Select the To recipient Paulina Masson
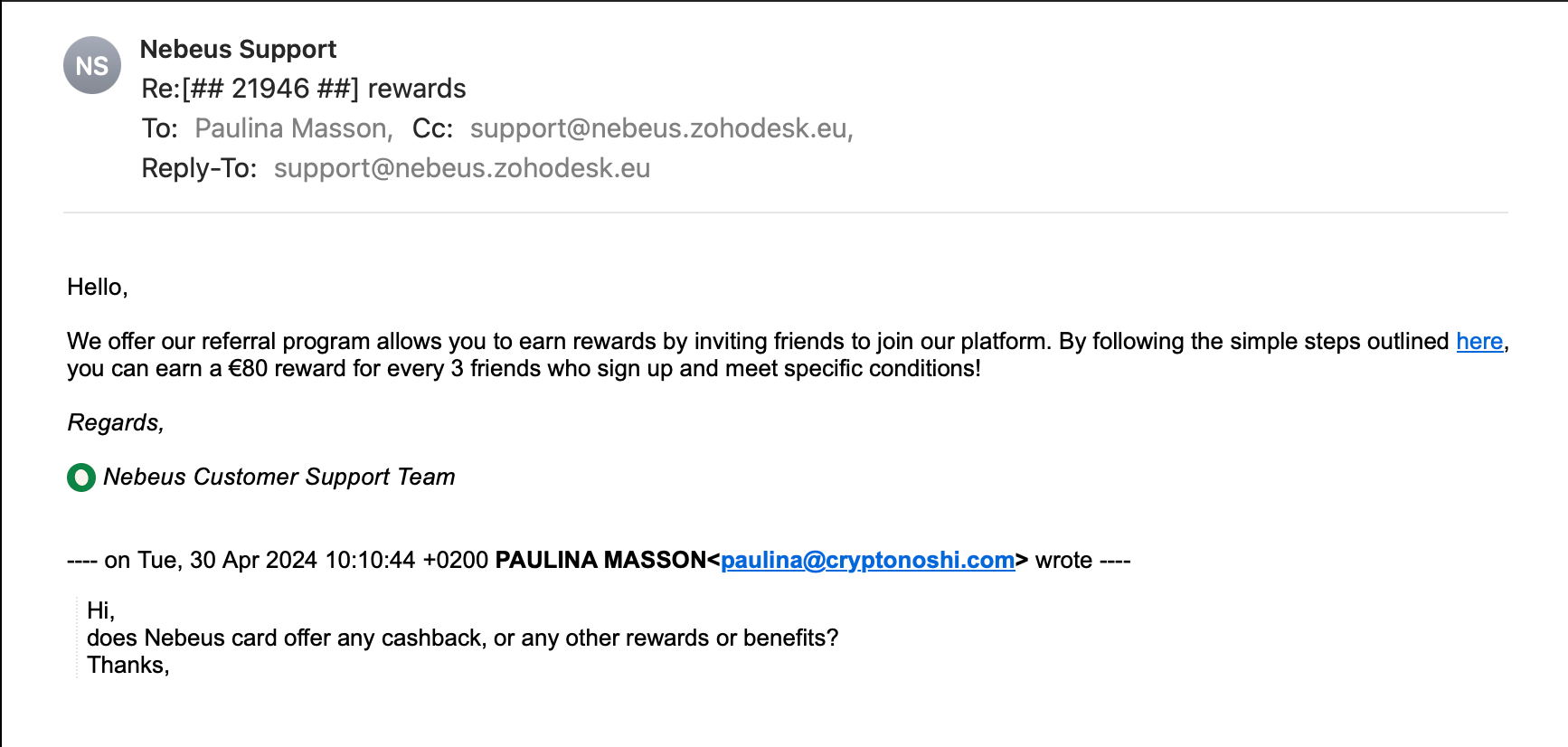The width and height of the screenshot is (1568, 747). click(x=293, y=128)
